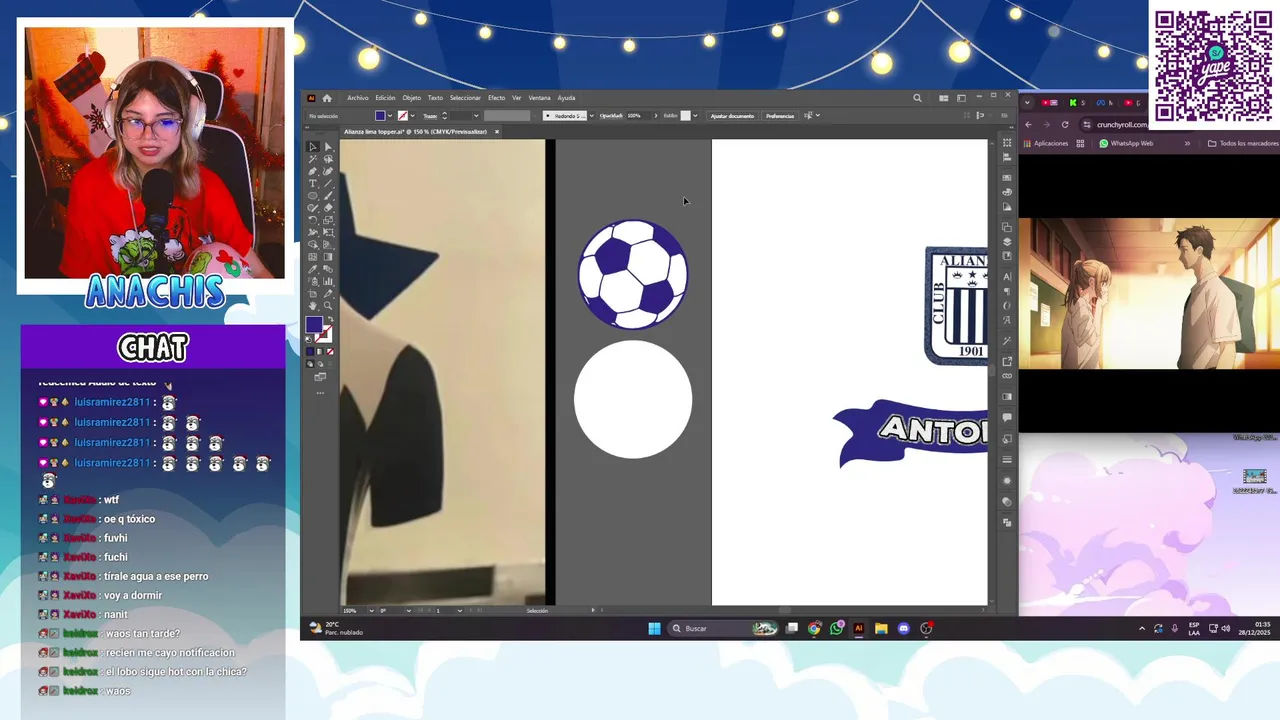Open Edit Toolbar three-dots button
This screenshot has width=1280, height=720.
pos(320,393)
